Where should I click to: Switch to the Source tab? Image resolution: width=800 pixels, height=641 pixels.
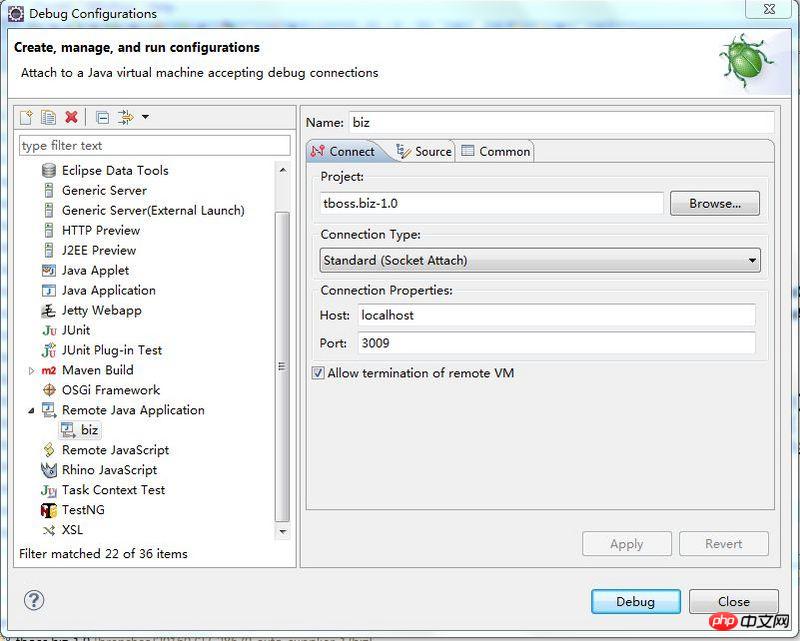coord(424,152)
